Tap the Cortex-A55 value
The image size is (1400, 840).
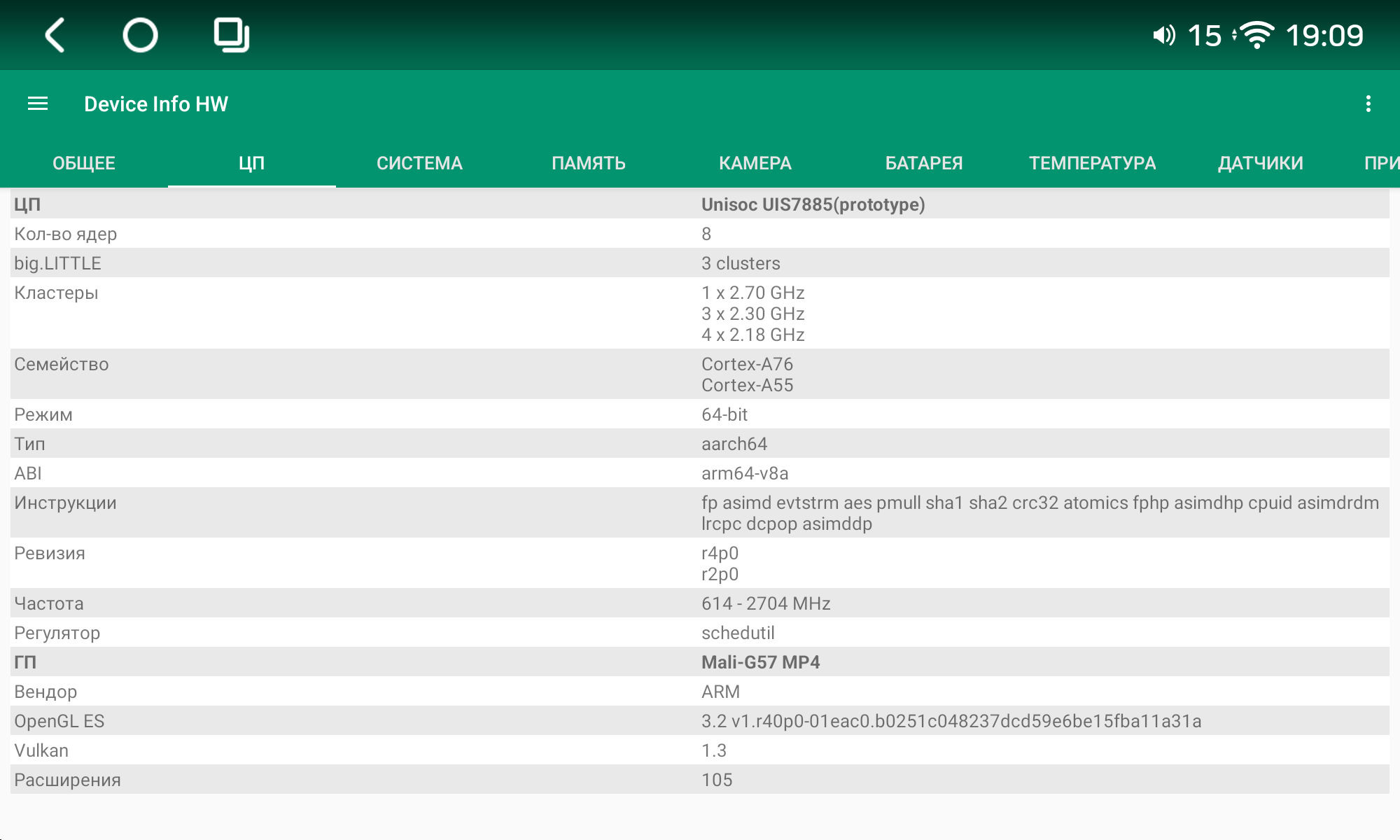point(747,385)
